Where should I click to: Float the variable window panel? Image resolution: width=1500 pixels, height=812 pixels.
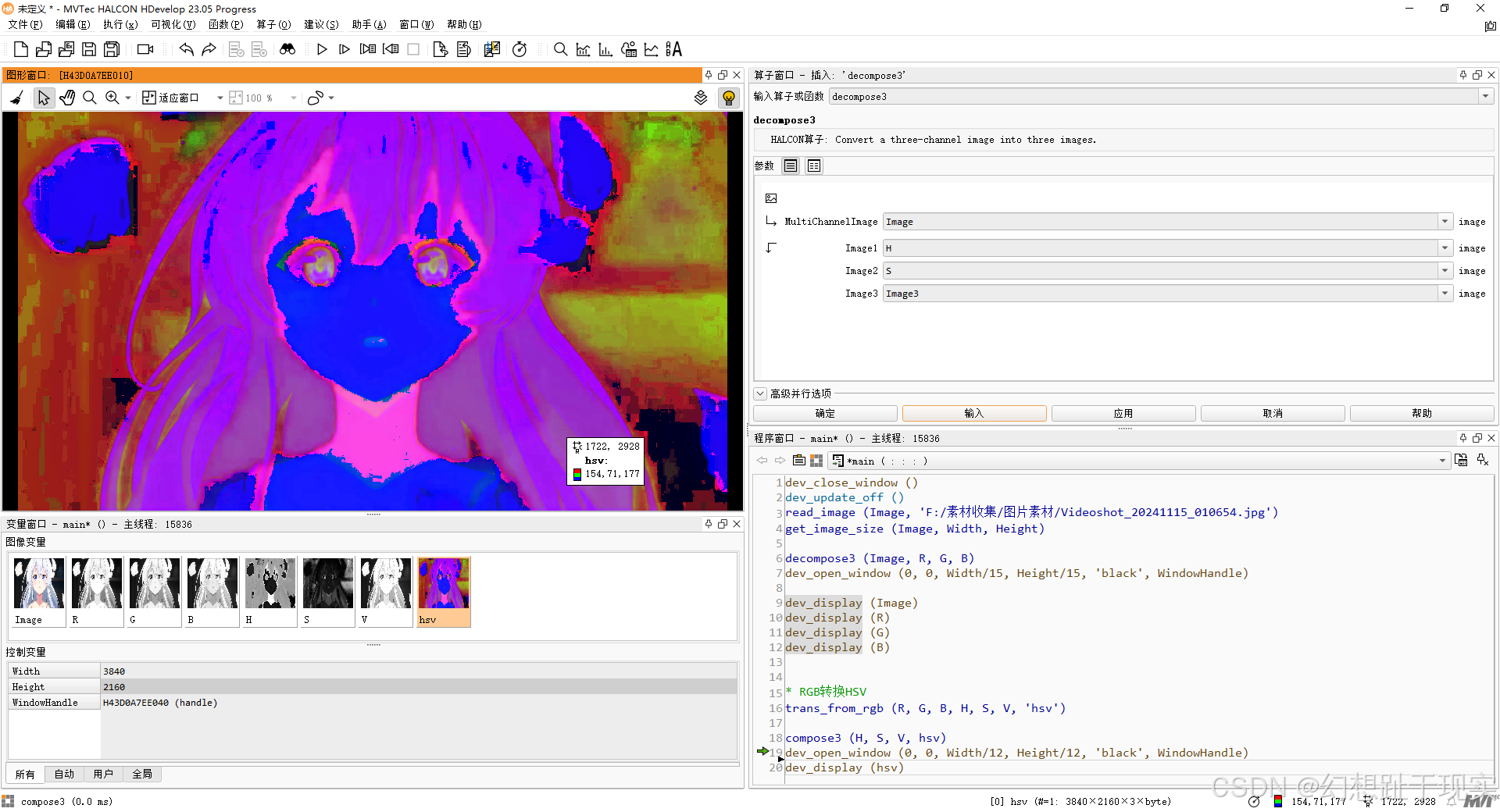(x=723, y=524)
